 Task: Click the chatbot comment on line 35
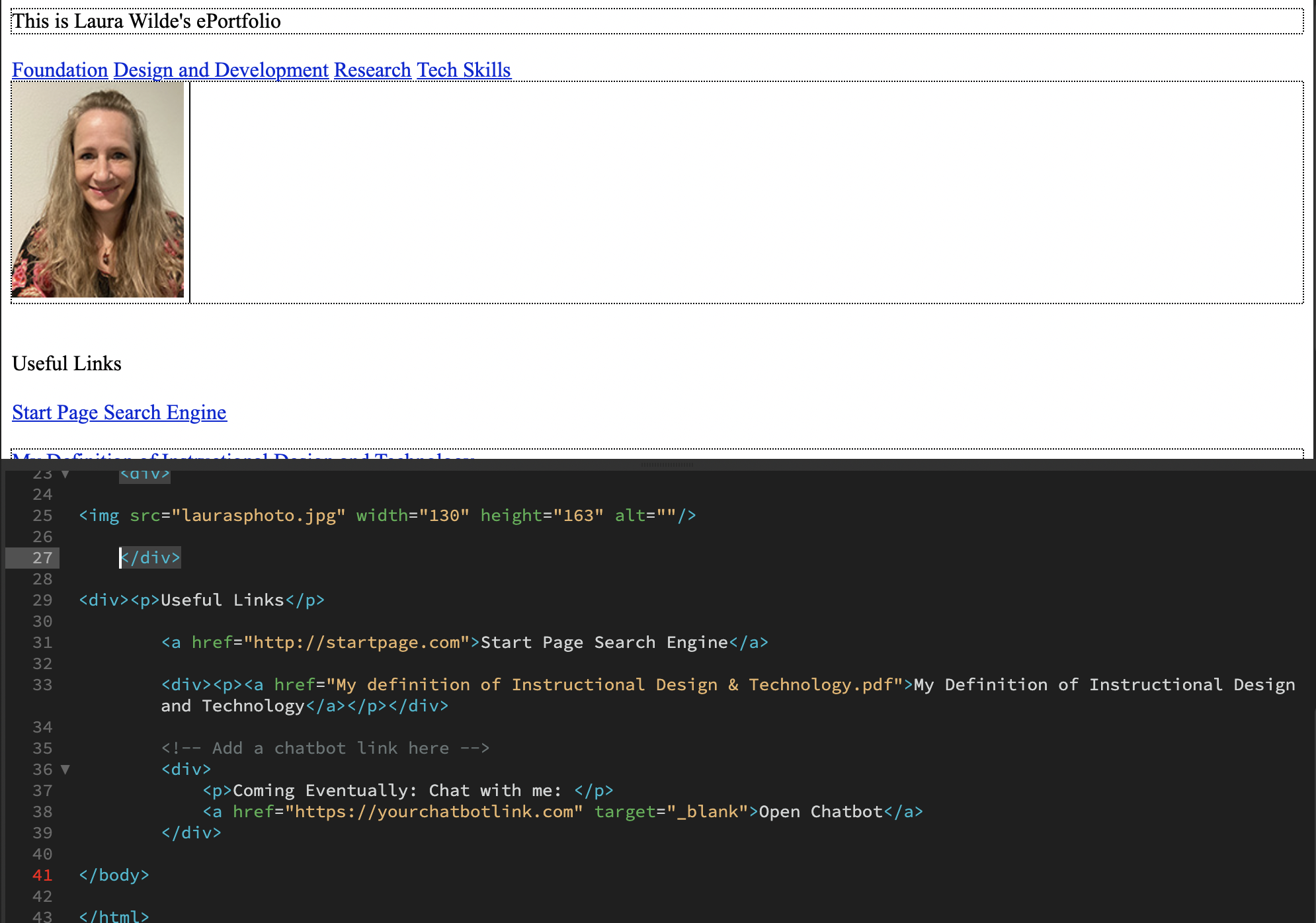click(x=325, y=748)
